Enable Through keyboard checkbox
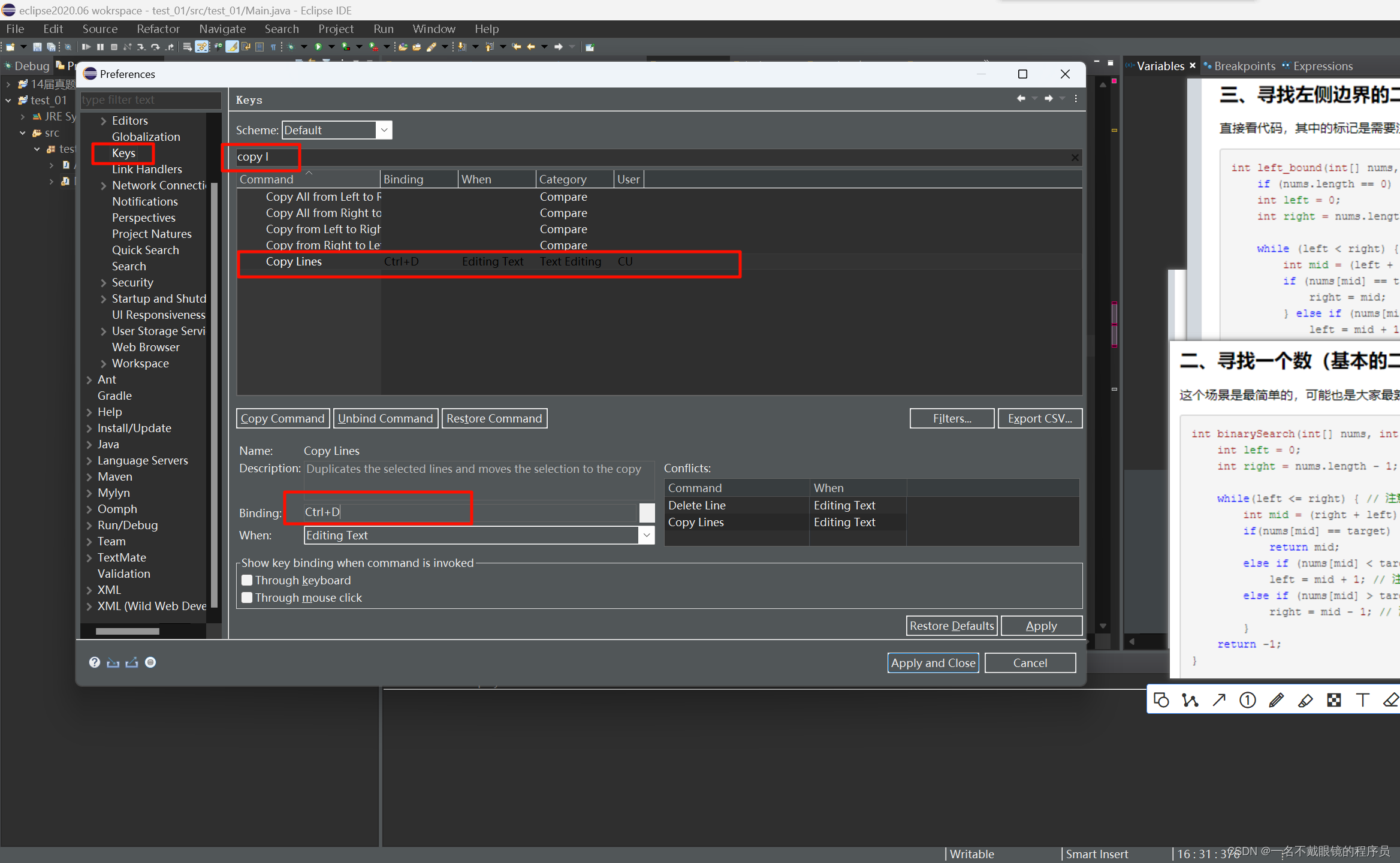Viewport: 1400px width, 863px height. pos(247,580)
